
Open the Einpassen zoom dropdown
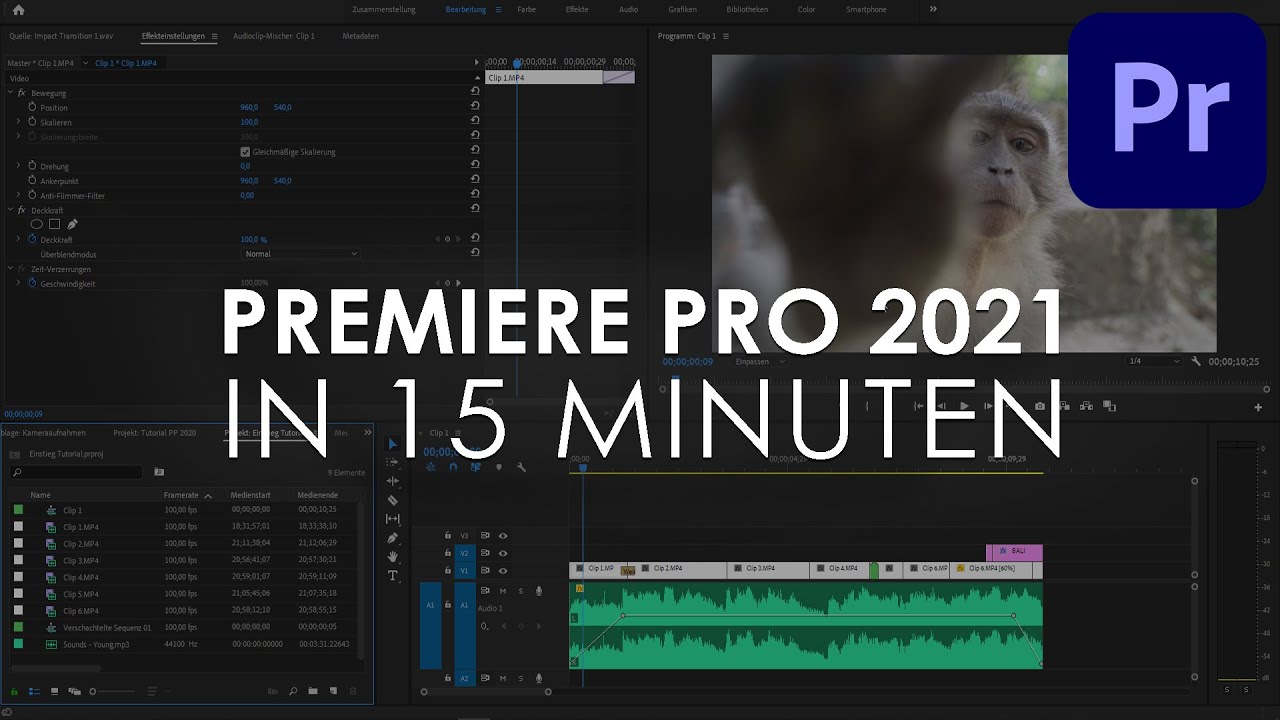point(760,362)
